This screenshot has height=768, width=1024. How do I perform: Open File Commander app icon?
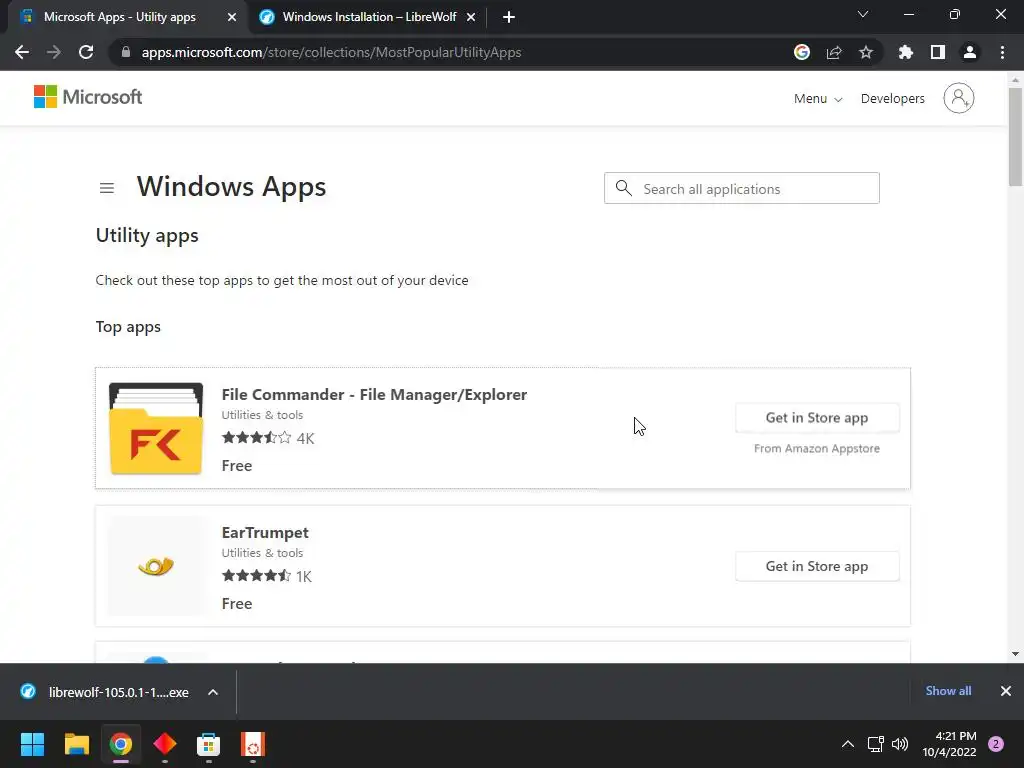tap(155, 428)
